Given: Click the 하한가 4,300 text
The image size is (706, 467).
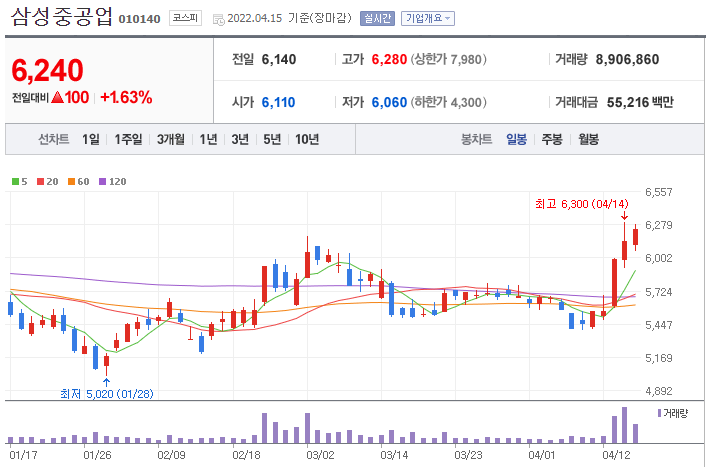Looking at the screenshot, I should pos(448,103).
